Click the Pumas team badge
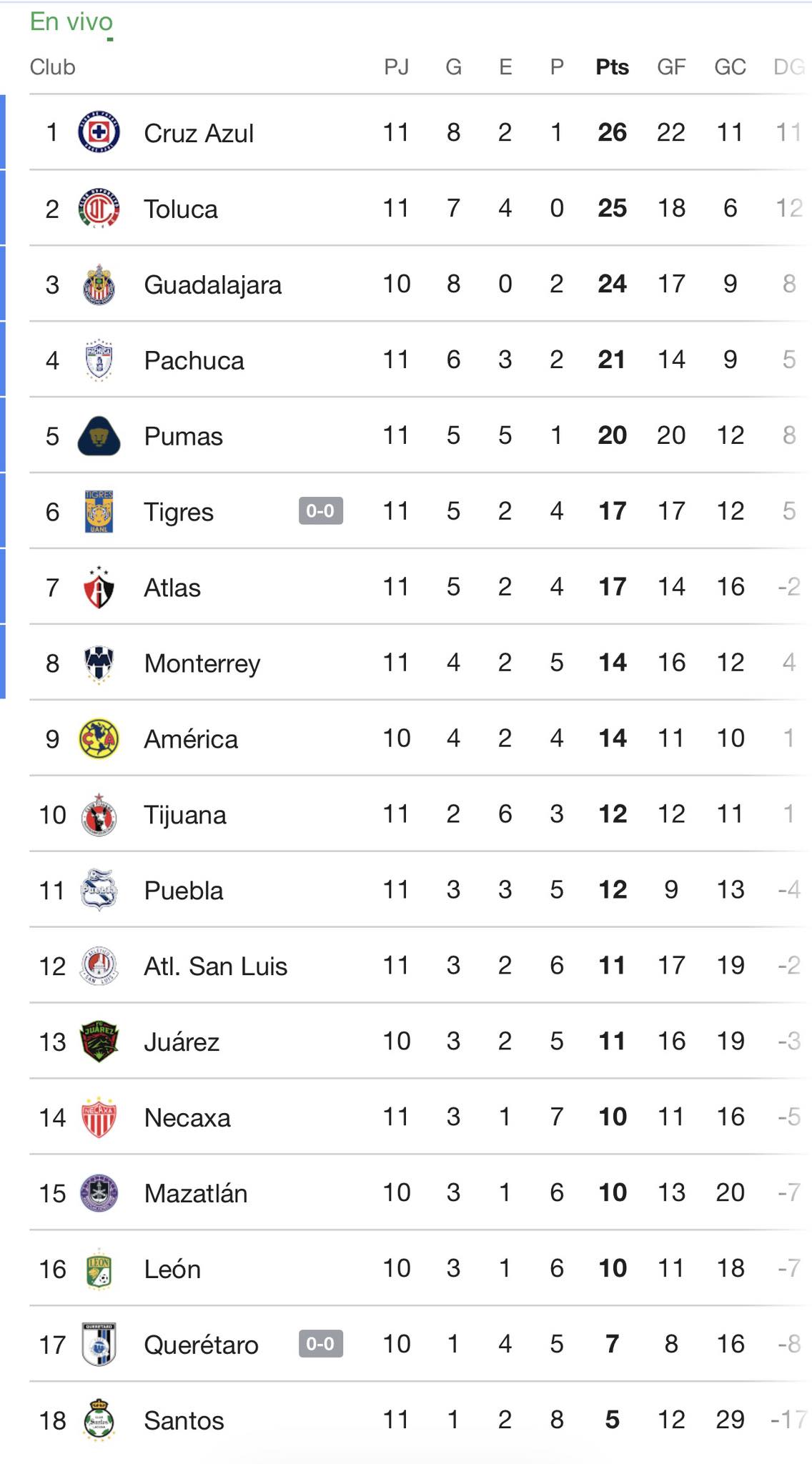 pyautogui.click(x=99, y=436)
